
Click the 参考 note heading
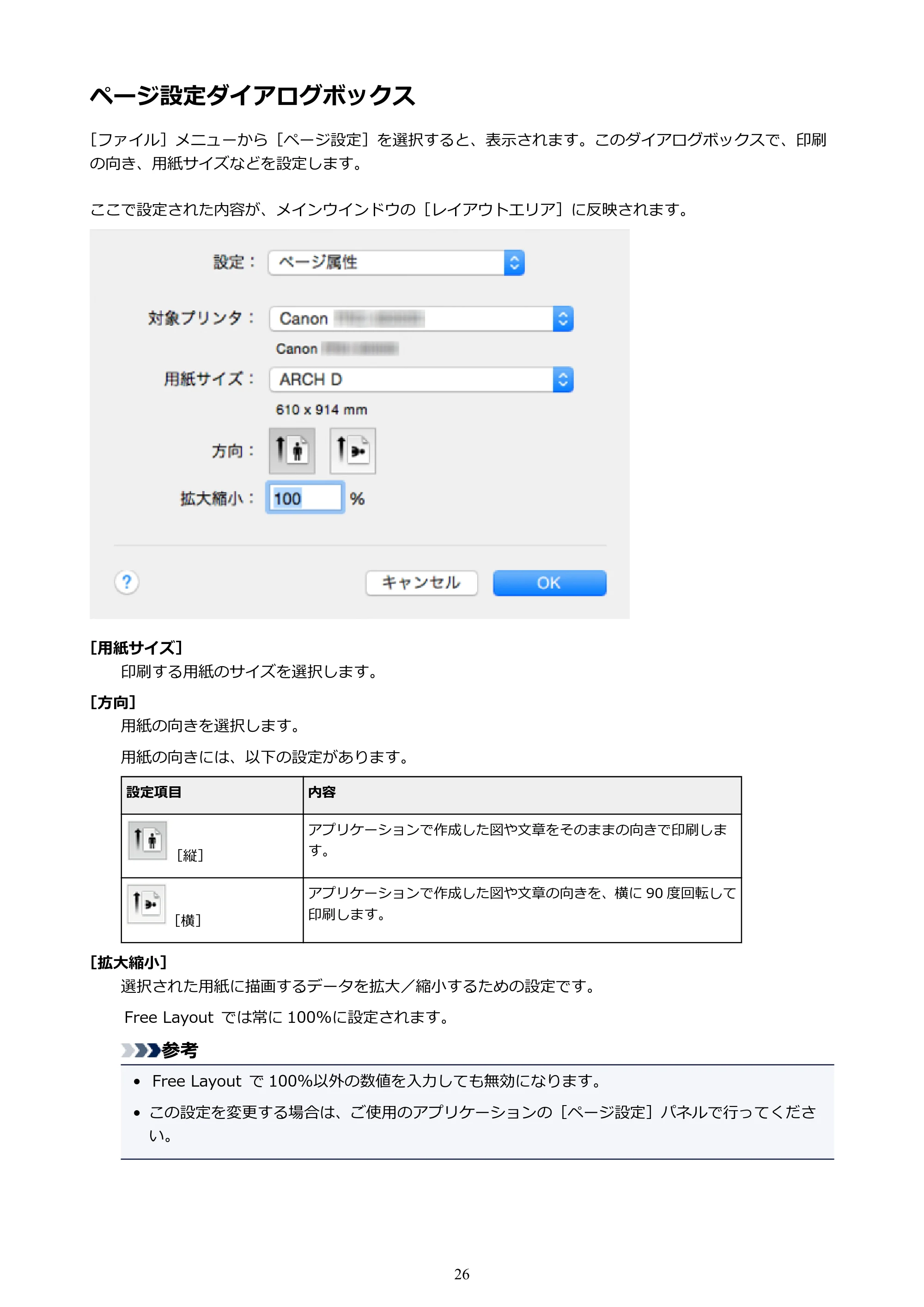(180, 1050)
